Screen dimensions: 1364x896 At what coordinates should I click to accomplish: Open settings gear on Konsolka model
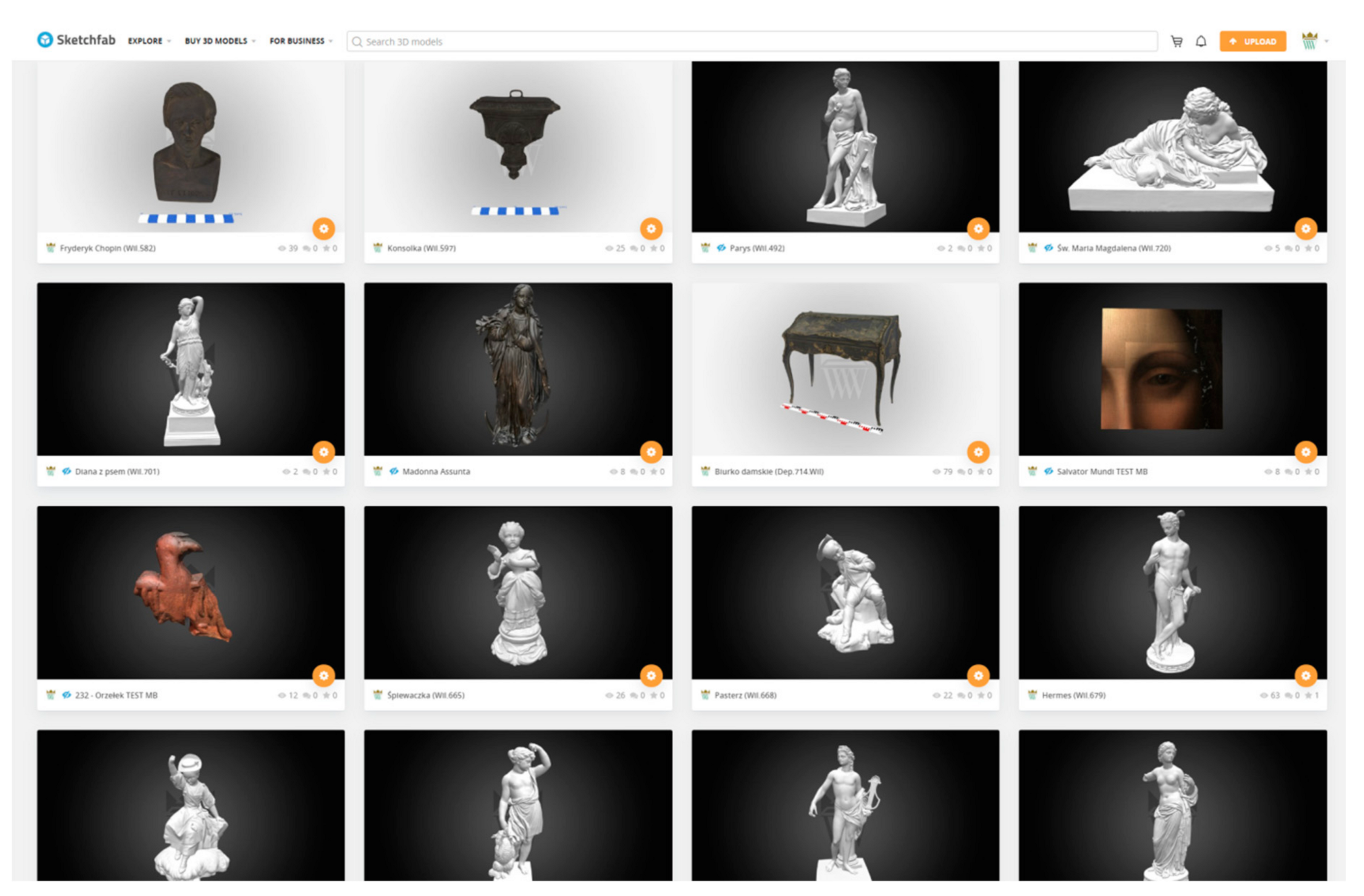[x=650, y=229]
